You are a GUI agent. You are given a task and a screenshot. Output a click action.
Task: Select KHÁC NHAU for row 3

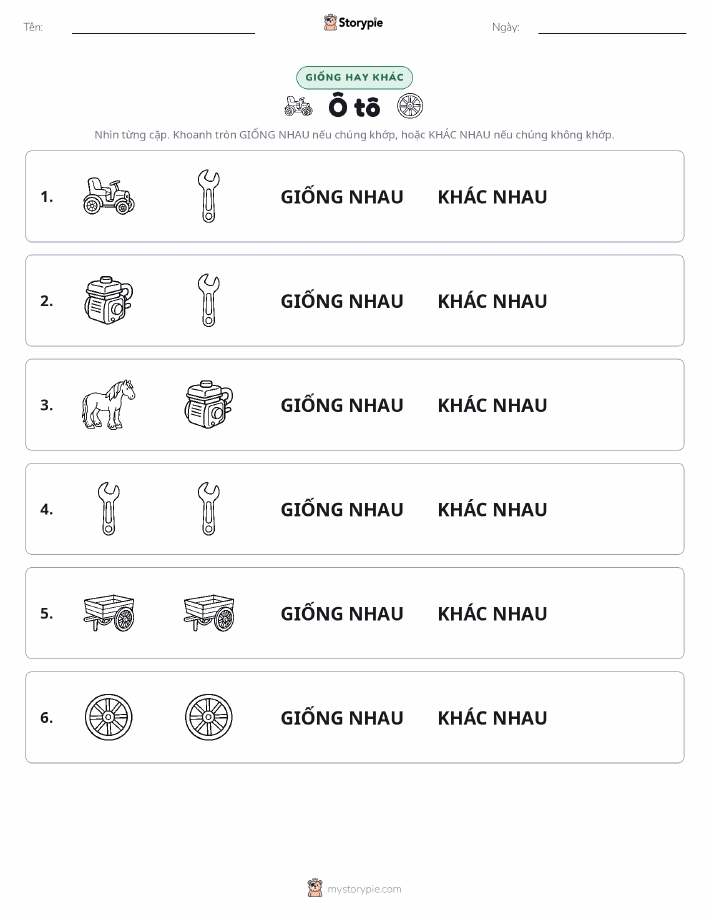(x=492, y=405)
